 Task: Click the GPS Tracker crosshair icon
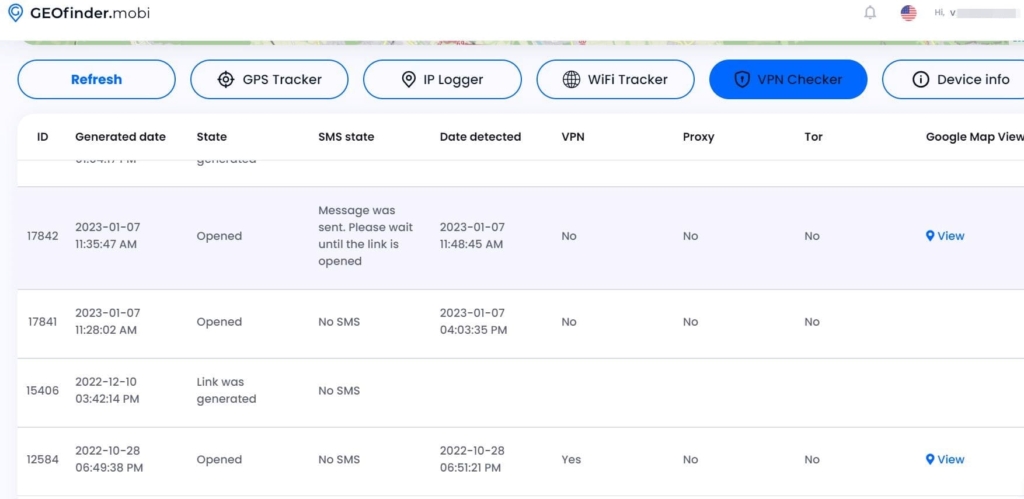pos(225,80)
